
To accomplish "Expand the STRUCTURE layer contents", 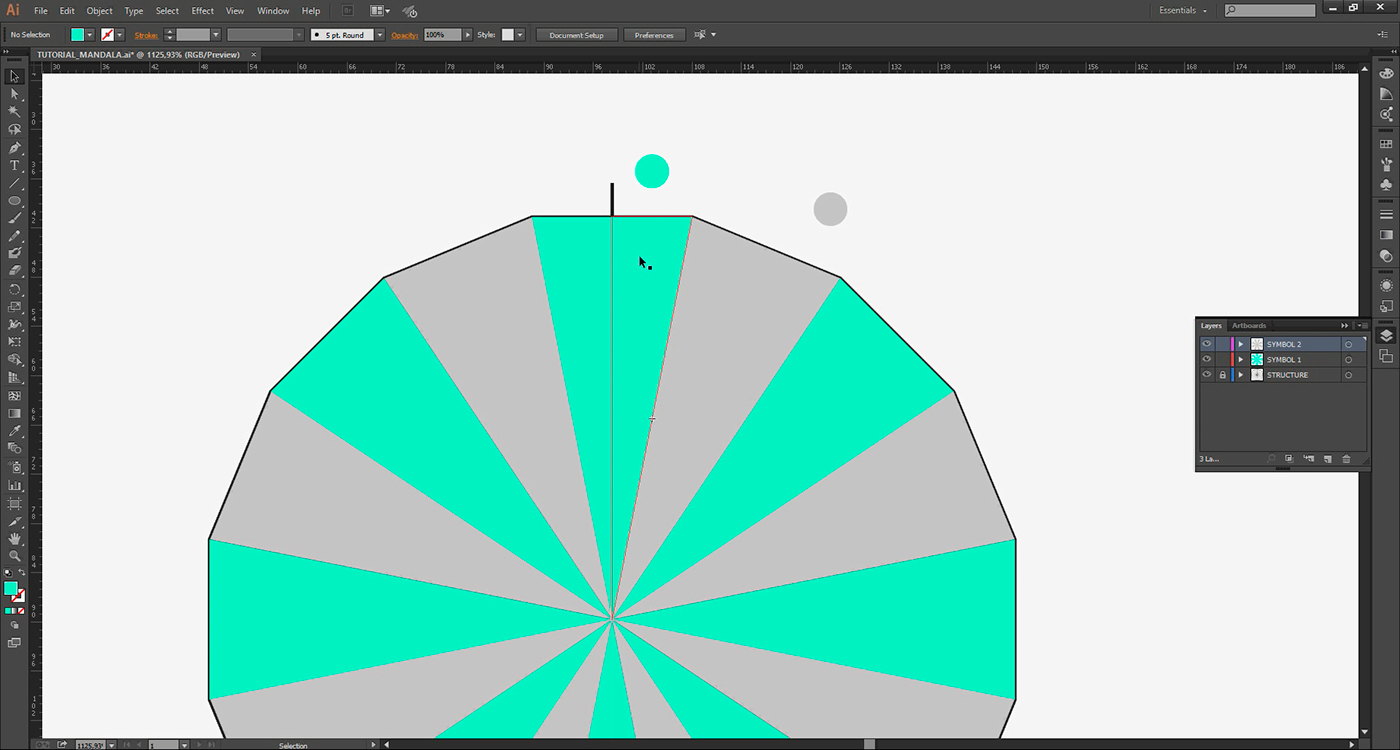I will [x=1241, y=375].
